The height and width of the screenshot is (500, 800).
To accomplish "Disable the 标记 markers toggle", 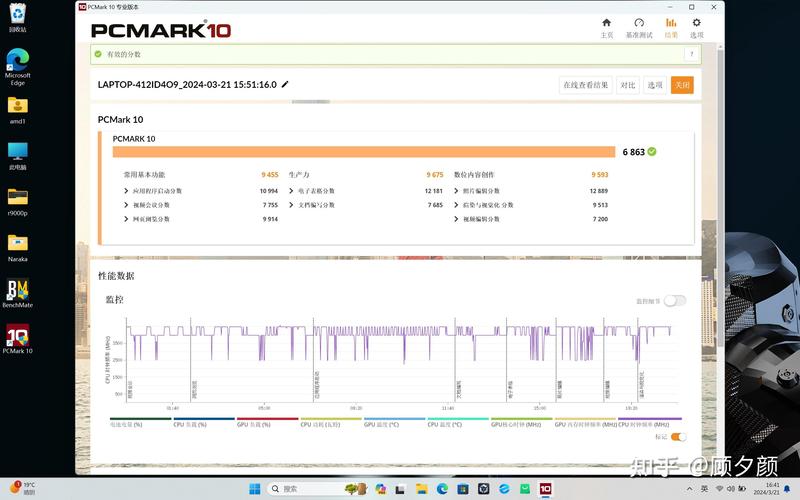I will click(x=679, y=437).
